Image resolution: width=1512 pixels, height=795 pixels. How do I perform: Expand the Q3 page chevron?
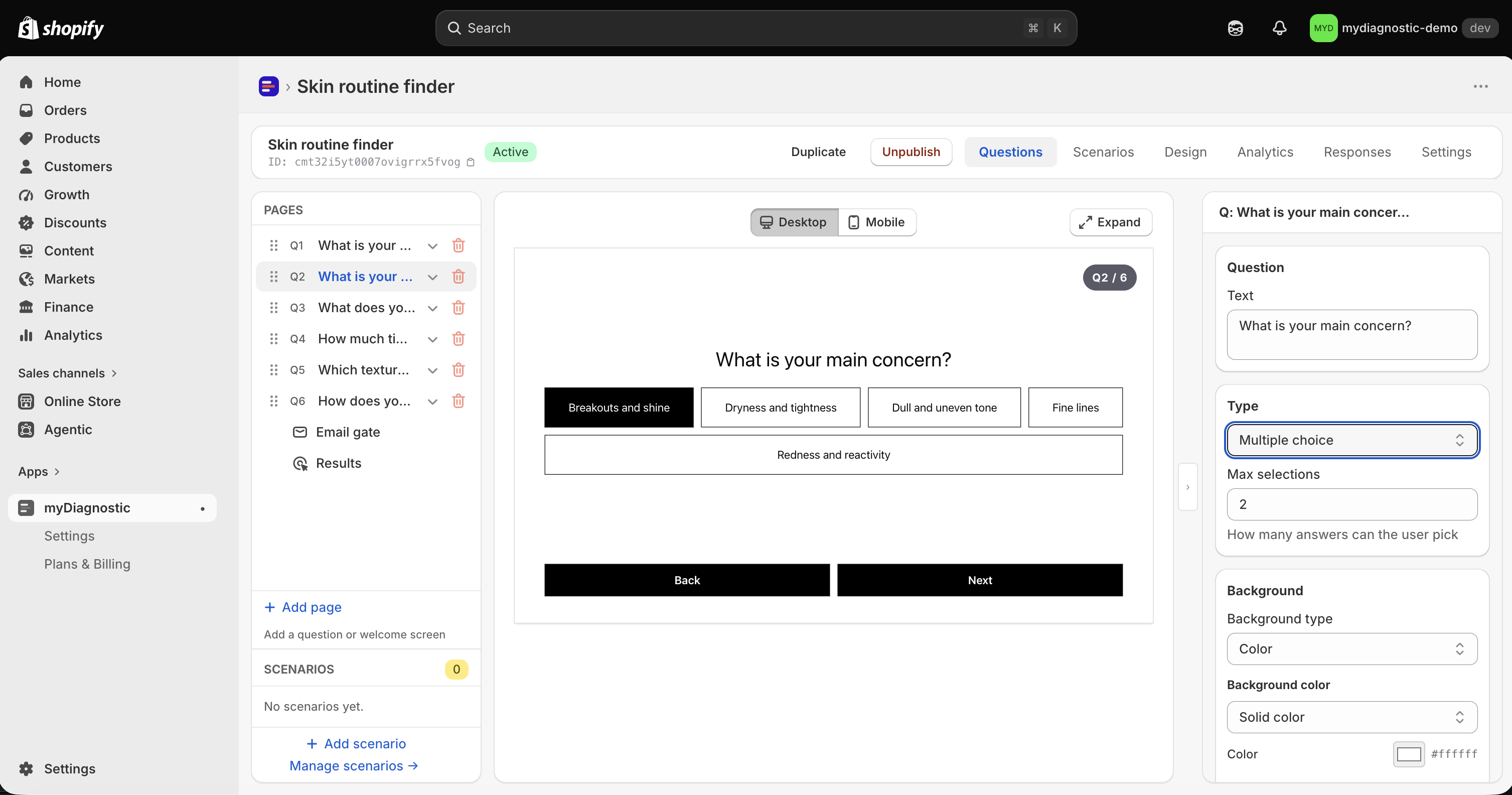coord(432,308)
